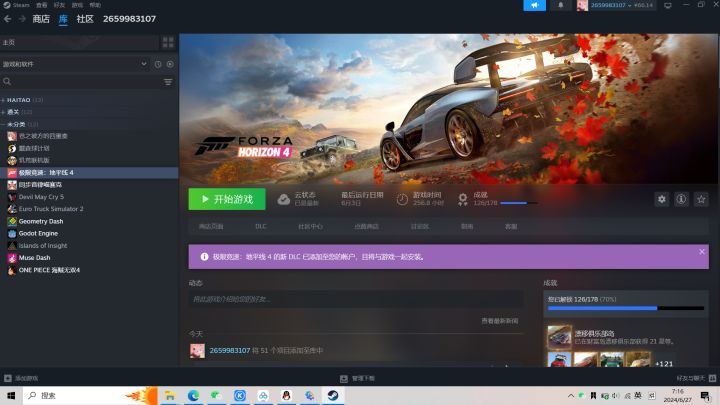Open the 社区中心 tab under the play bar

point(310,226)
